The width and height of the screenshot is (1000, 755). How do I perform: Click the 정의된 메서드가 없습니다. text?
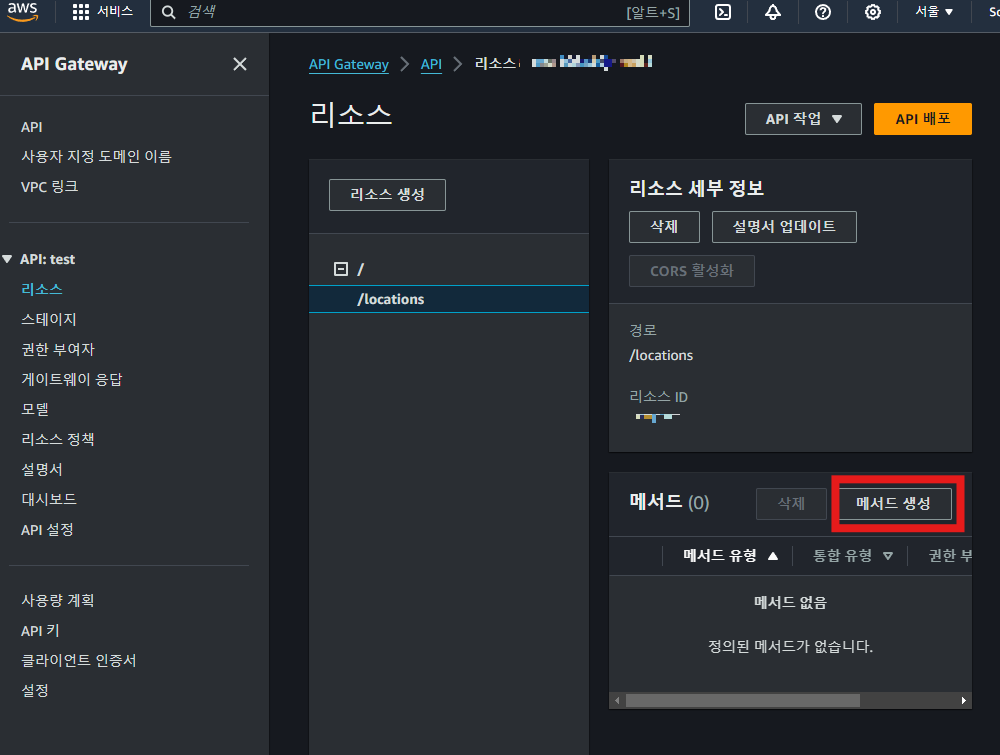[x=790, y=647]
